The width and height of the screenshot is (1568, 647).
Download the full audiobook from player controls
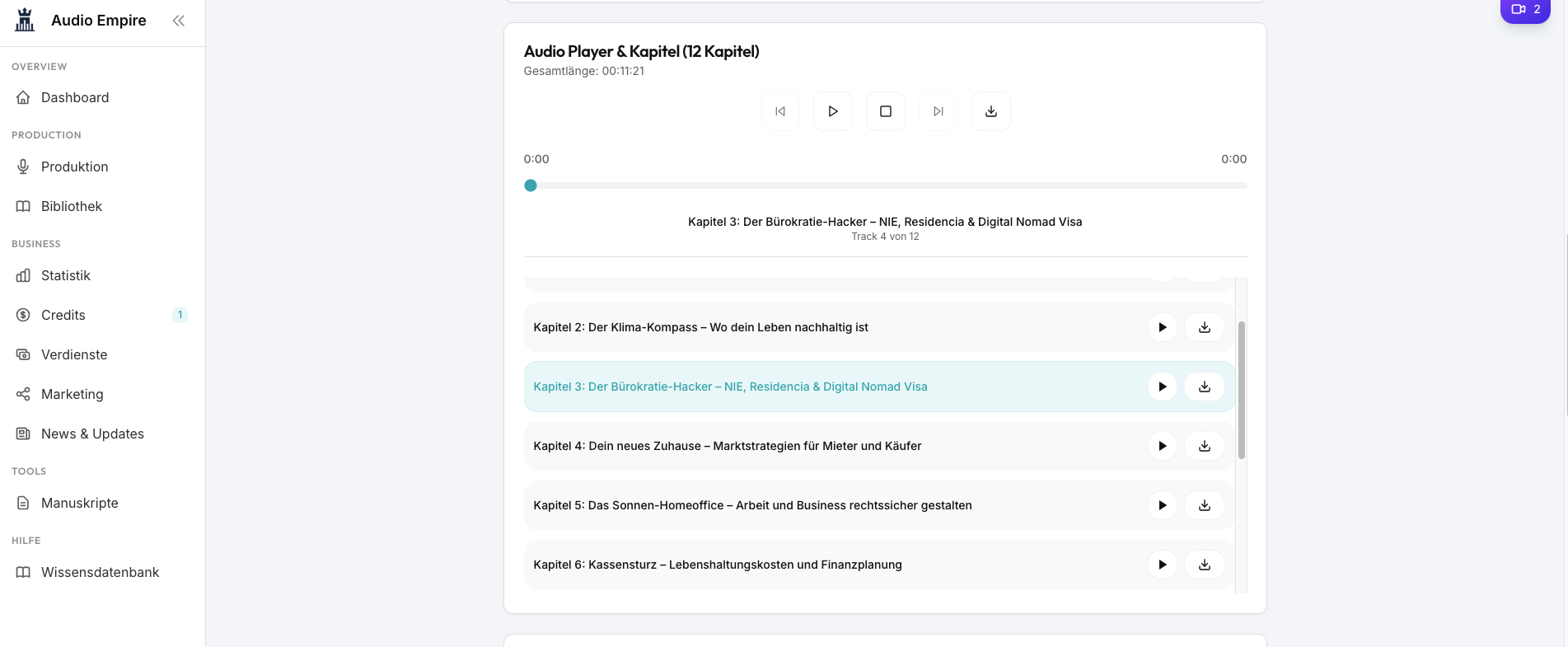991,111
